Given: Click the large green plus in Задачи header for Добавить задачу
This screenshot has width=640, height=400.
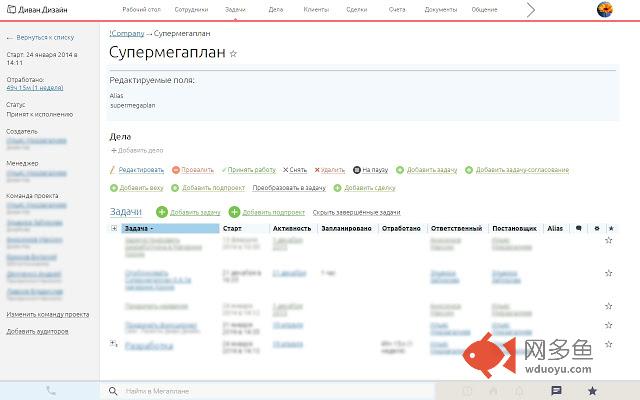Looking at the screenshot, I should (162, 212).
